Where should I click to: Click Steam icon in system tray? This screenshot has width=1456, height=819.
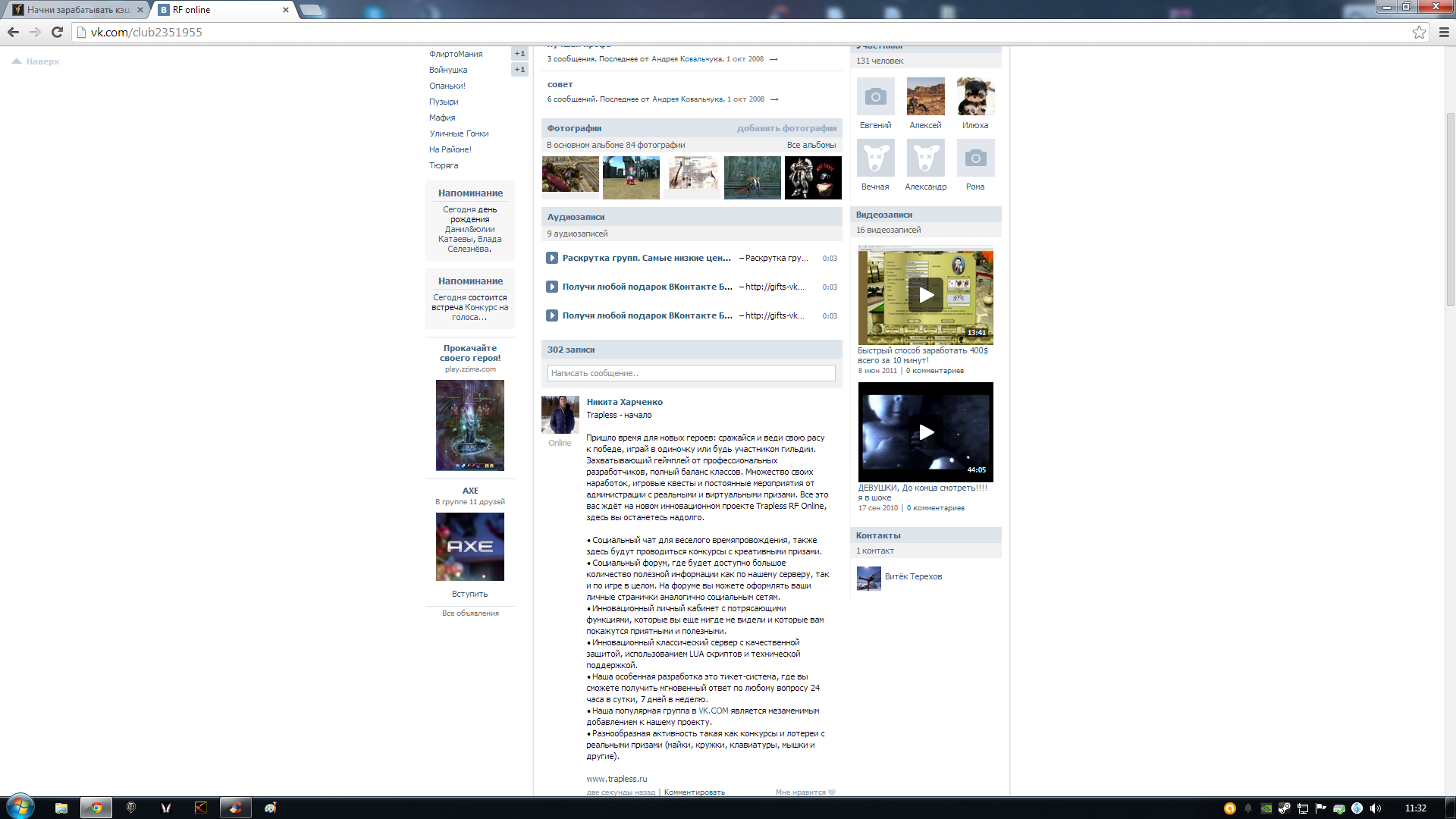[x=1284, y=808]
